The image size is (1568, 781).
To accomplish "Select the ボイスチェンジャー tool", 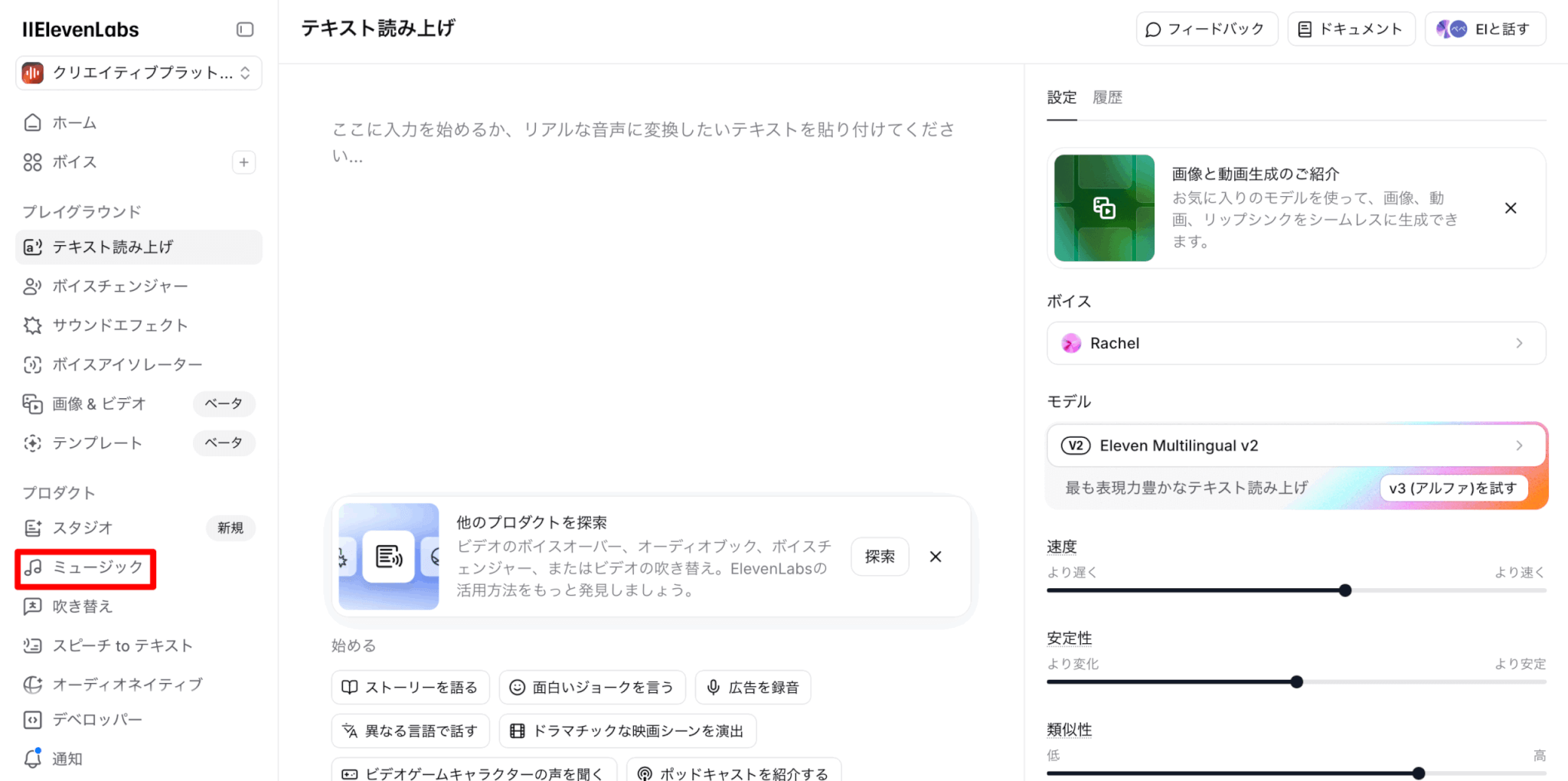I will pos(119,286).
